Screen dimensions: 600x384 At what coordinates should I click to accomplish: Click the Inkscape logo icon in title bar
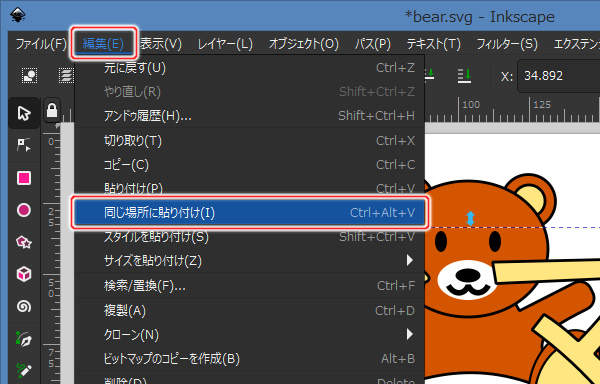click(x=18, y=16)
